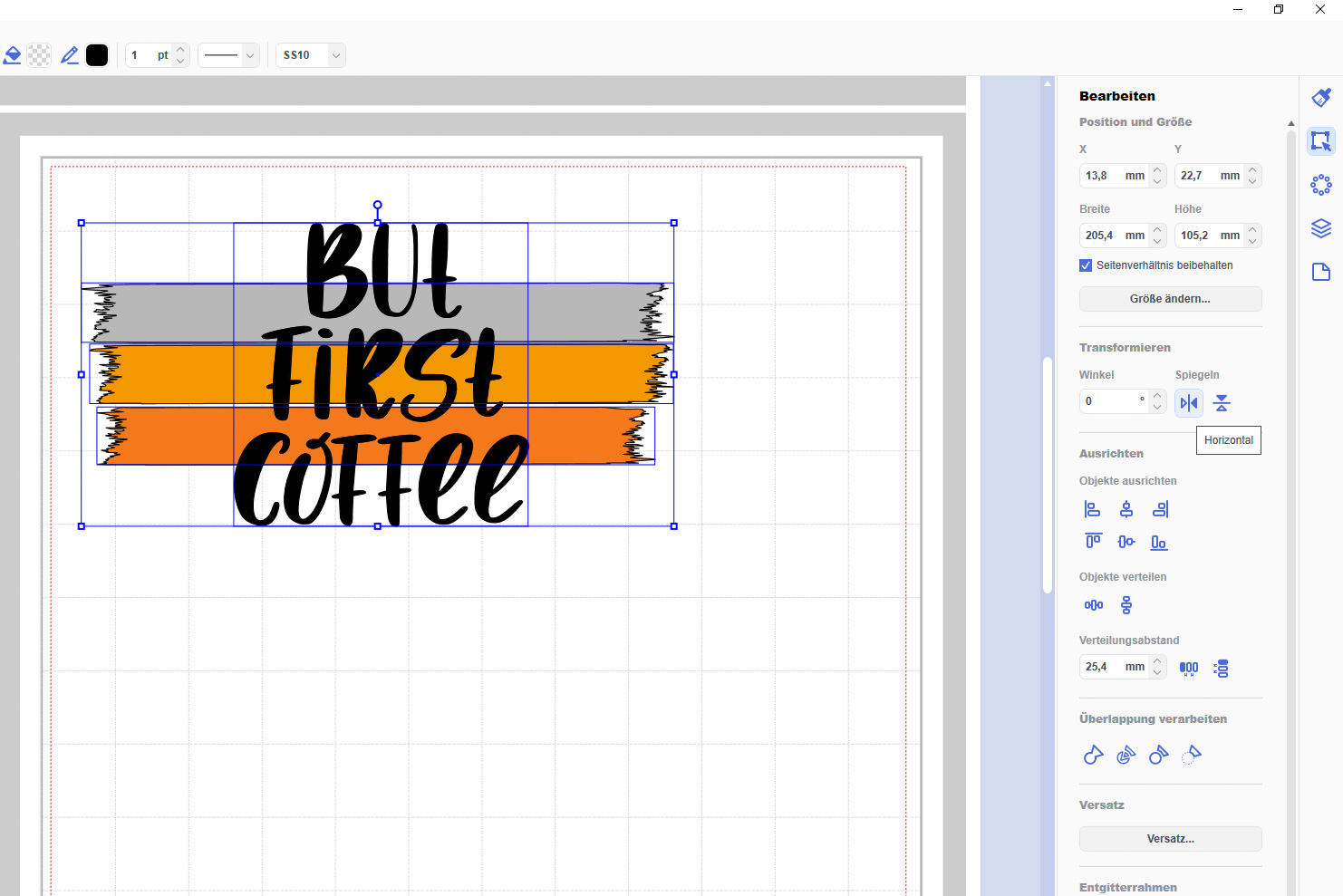This screenshot has height=896, width=1343.
Task: Toggle Seitenverhältnis beibehalten checkbox
Action: click(x=1086, y=265)
